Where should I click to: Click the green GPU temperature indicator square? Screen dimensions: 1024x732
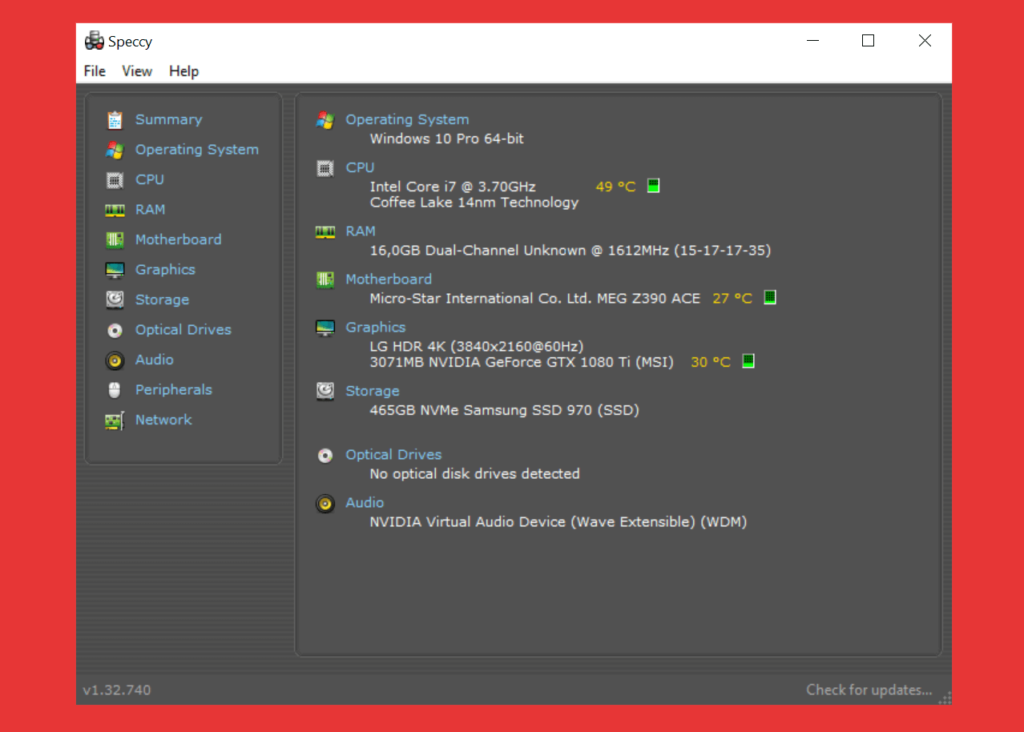coord(748,361)
